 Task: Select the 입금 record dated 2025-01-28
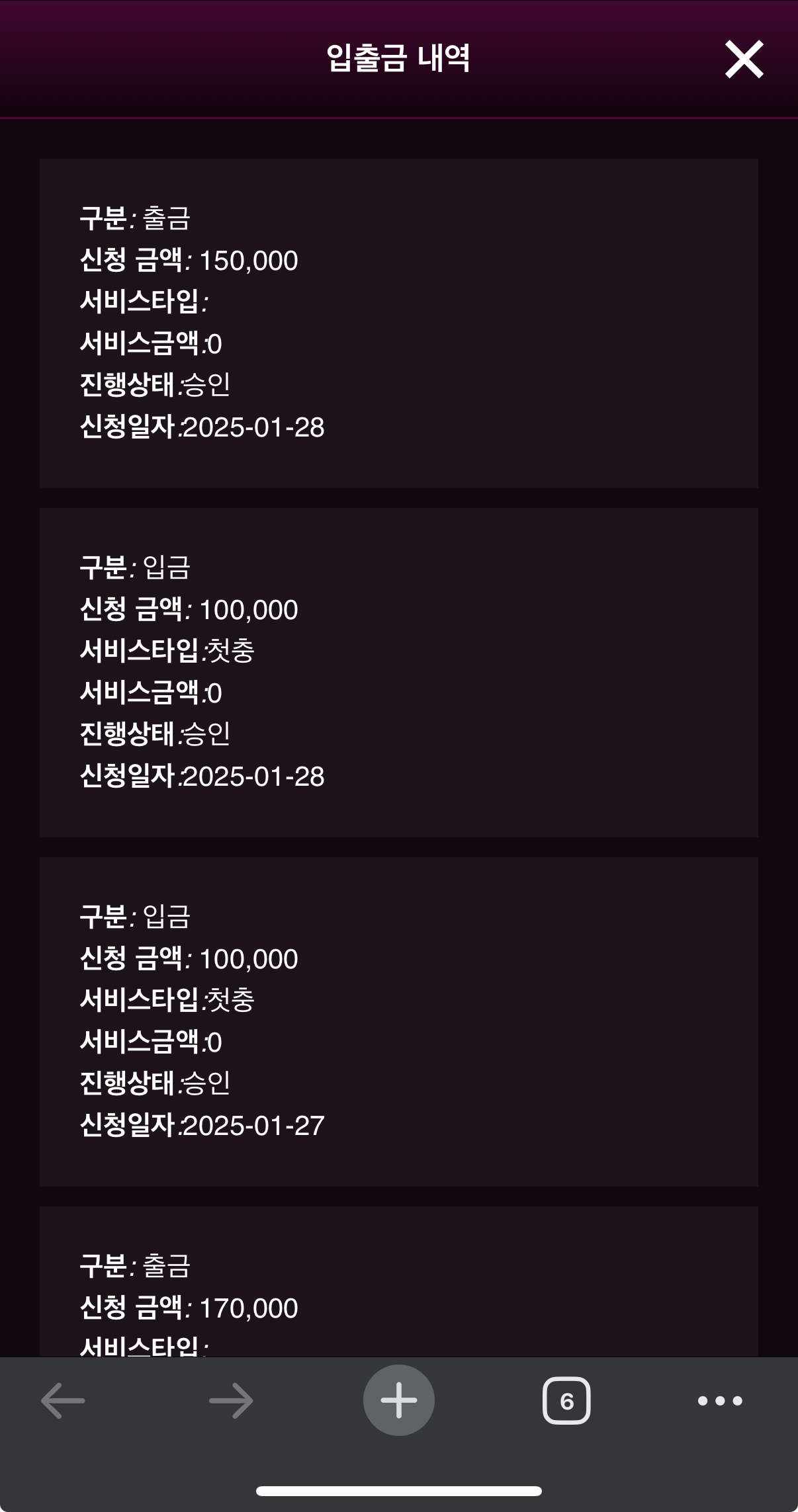[x=399, y=673]
